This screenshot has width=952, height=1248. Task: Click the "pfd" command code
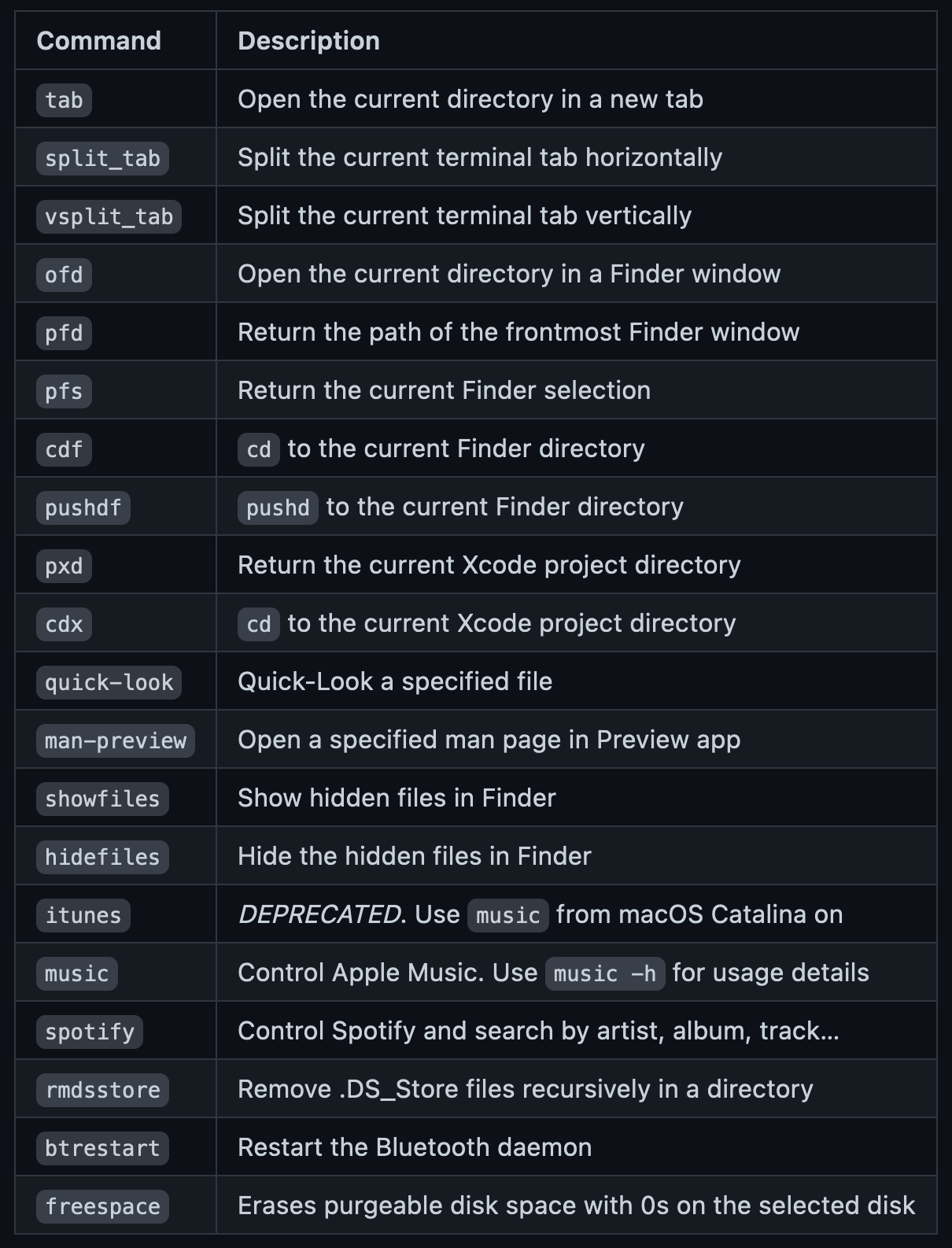coord(64,333)
